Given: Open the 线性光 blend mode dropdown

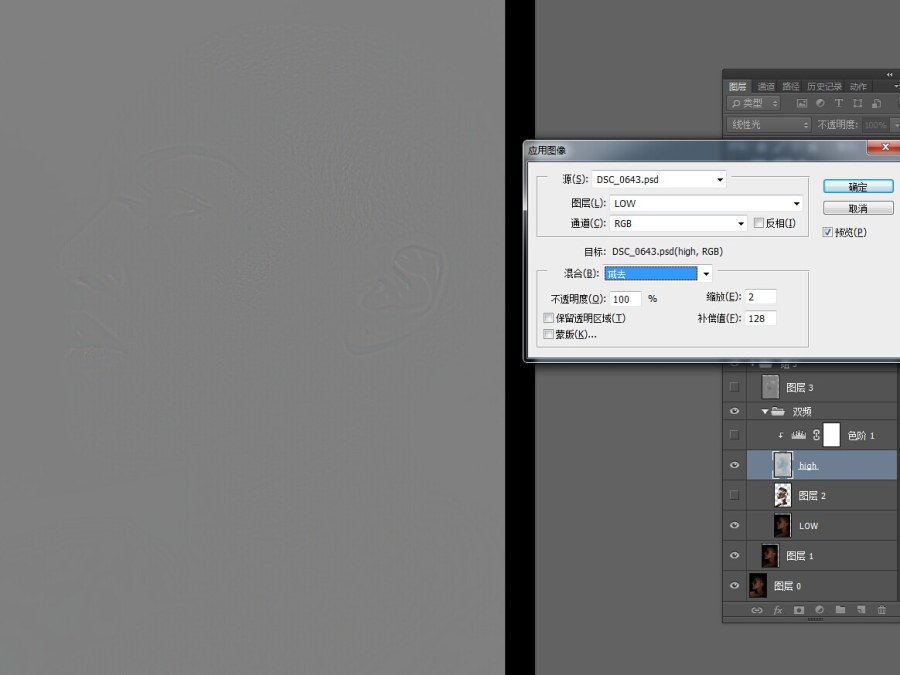Looking at the screenshot, I should (x=769, y=125).
